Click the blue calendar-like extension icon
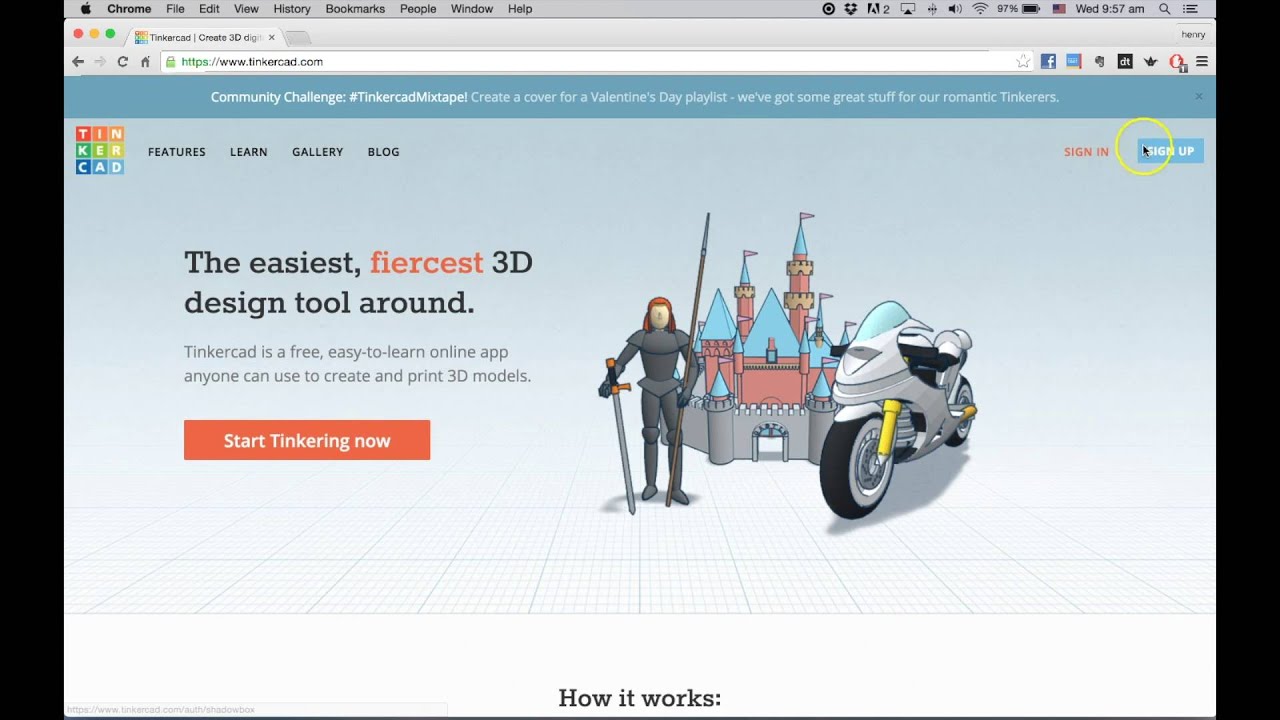The width and height of the screenshot is (1280, 720). click(x=1073, y=62)
